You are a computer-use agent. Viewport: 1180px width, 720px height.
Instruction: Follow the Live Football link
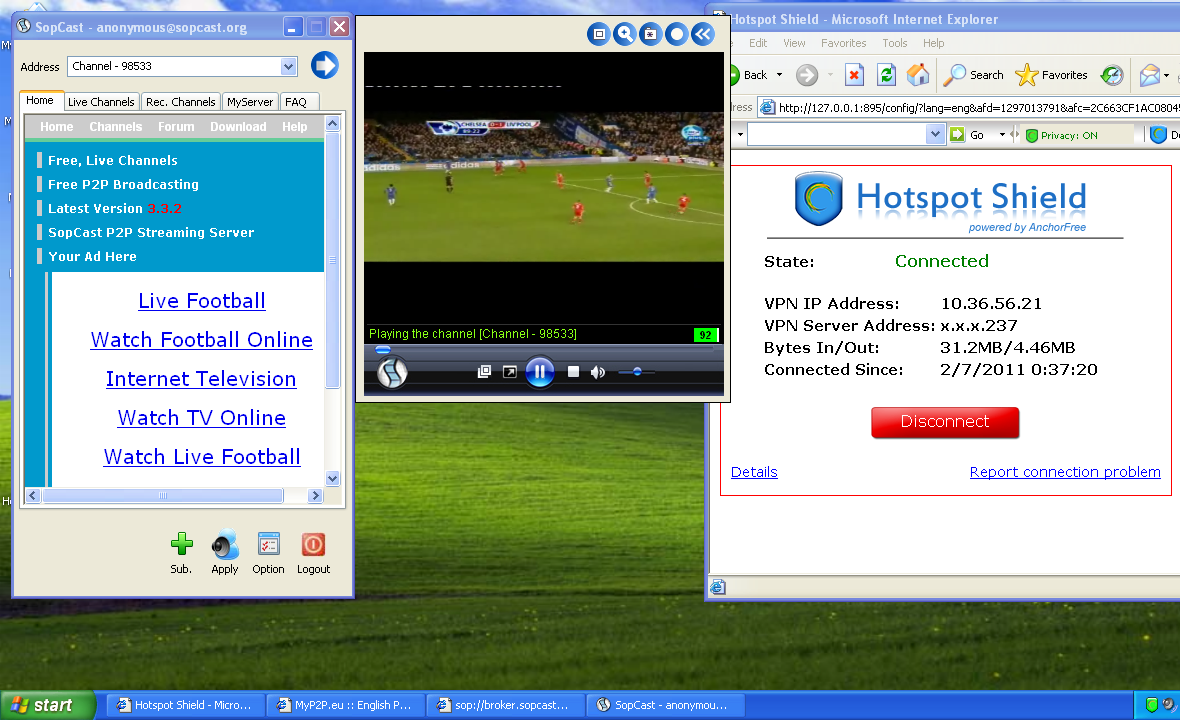click(202, 301)
